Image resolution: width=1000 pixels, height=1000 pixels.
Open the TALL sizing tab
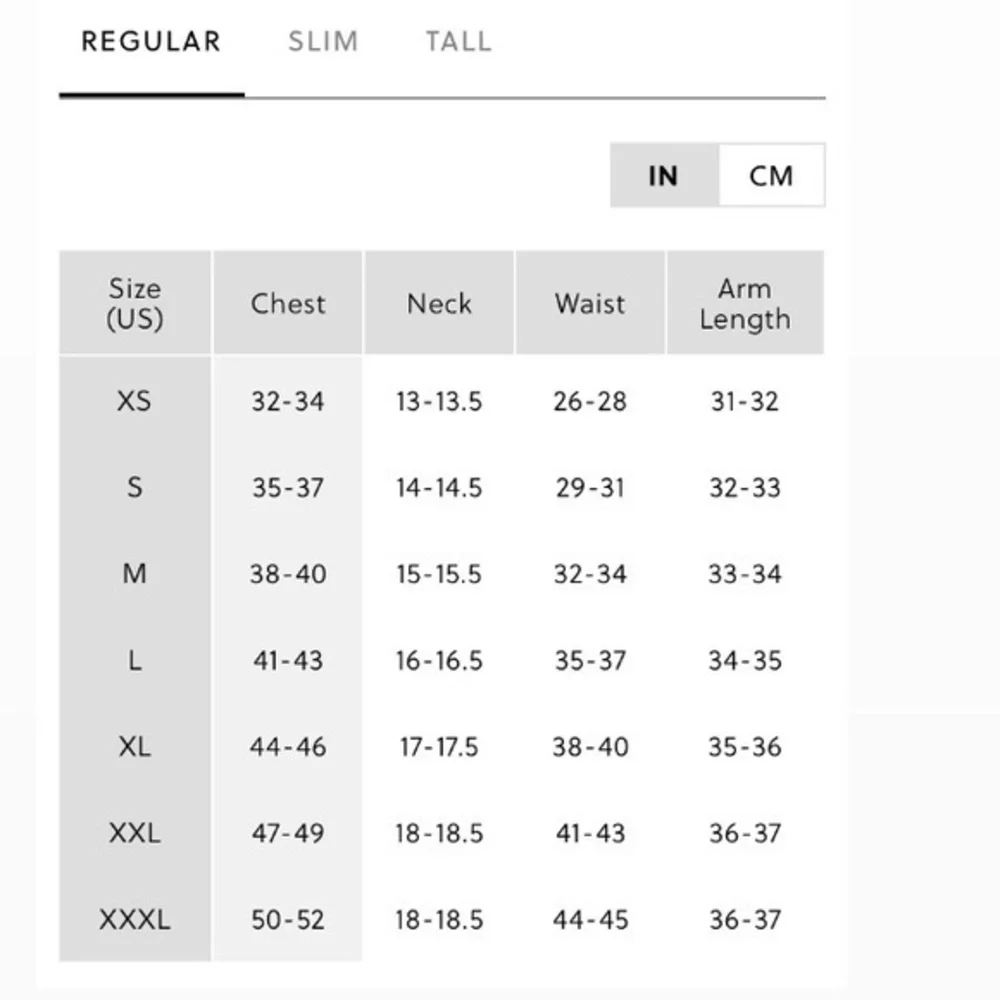459,42
